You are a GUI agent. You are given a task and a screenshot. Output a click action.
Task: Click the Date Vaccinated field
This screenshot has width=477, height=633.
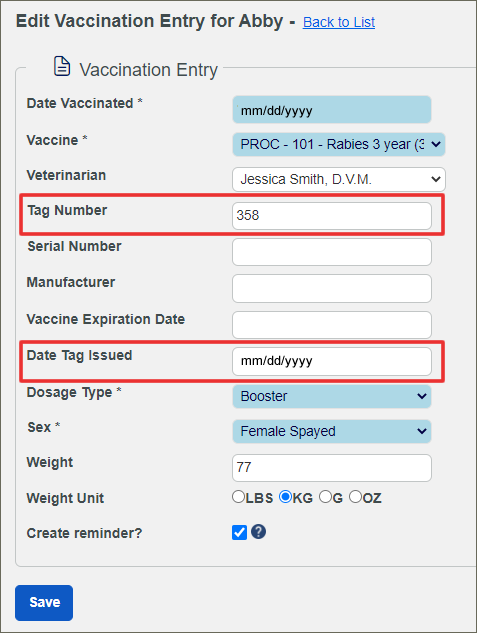coord(332,109)
